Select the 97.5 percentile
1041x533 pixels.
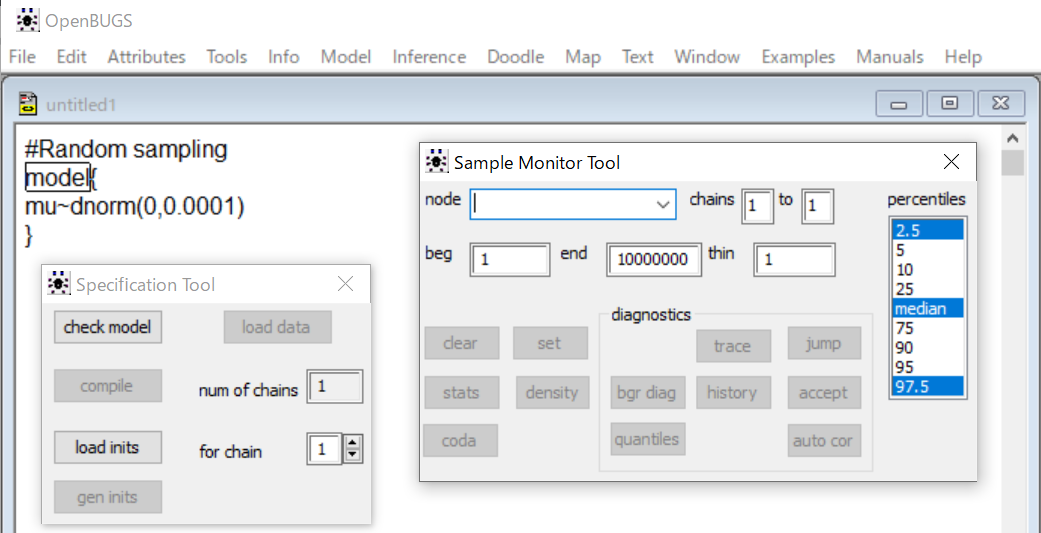click(927, 387)
